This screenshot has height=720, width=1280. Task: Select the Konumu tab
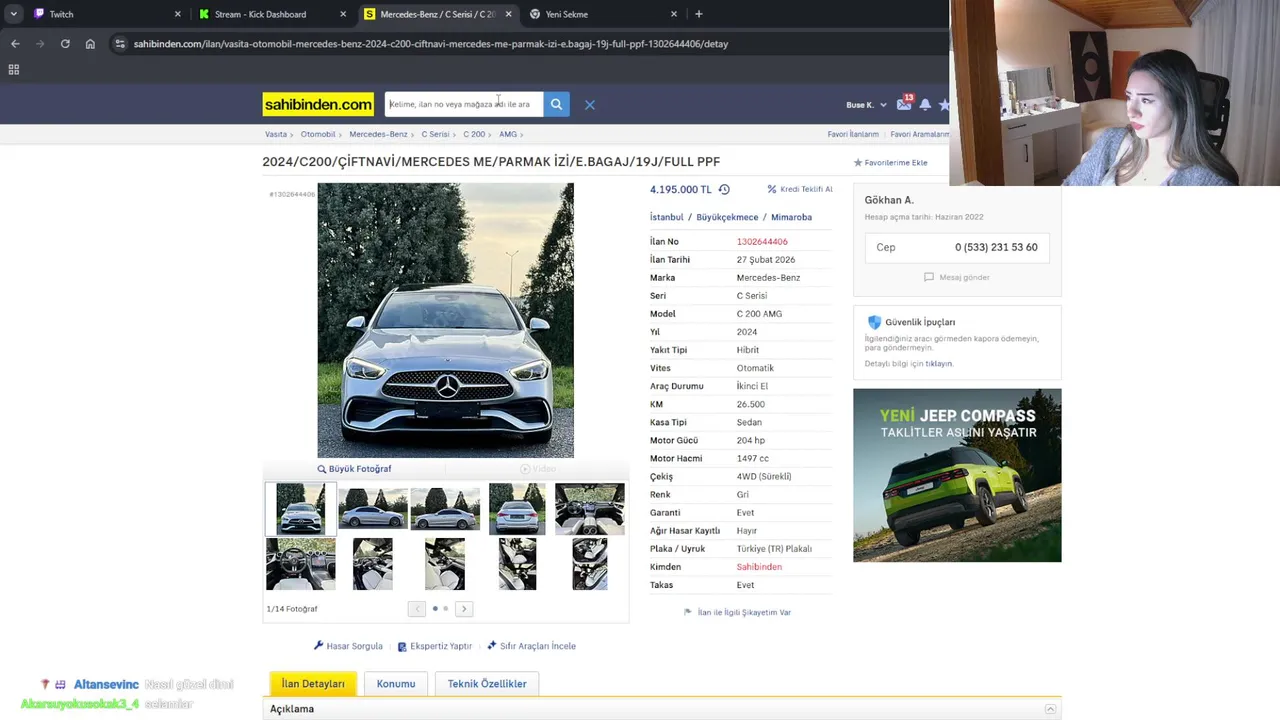coord(396,684)
